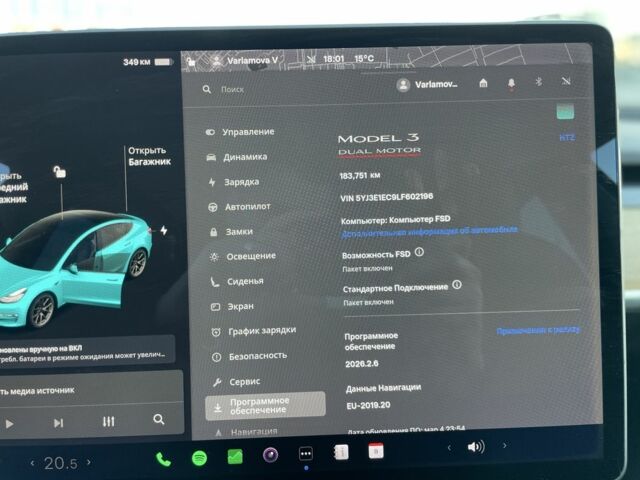
Task: Open the all apps three-dots launcher
Action: pyautogui.click(x=306, y=454)
